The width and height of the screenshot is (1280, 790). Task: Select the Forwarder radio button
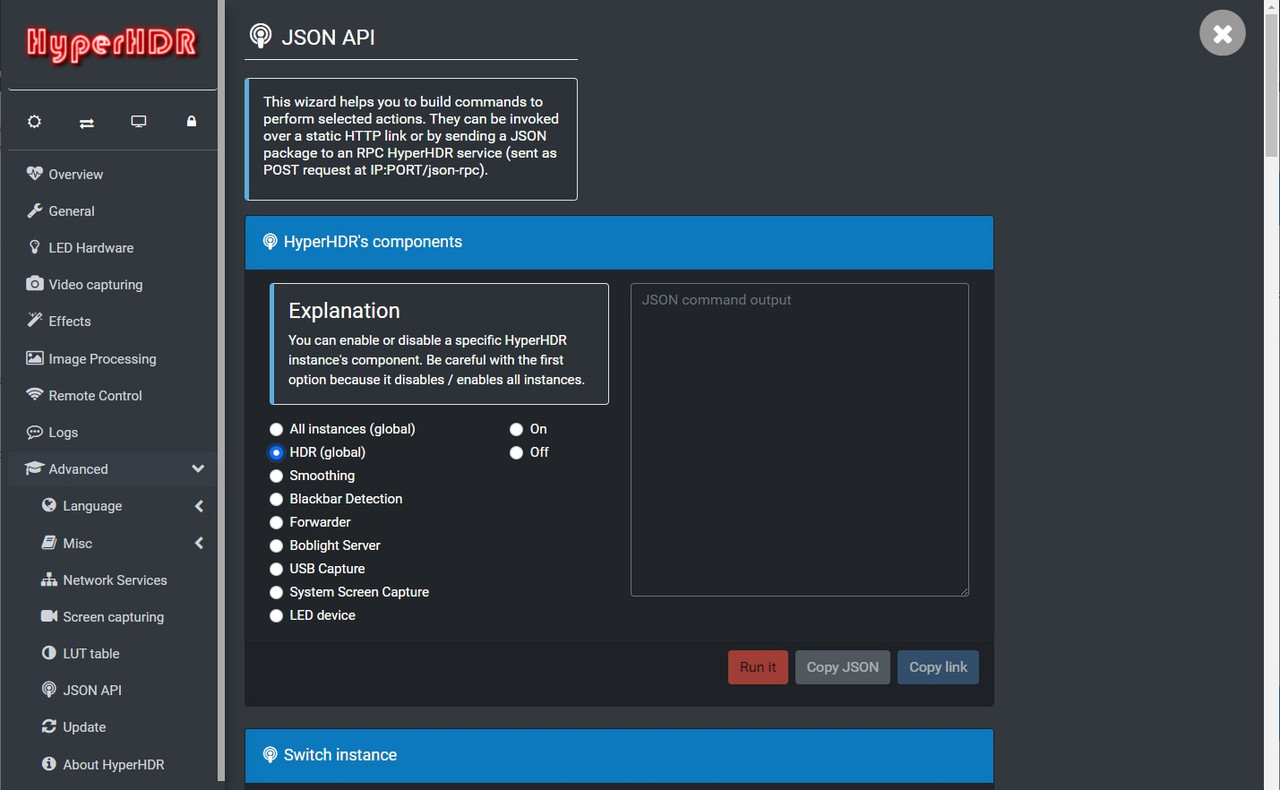[x=276, y=522]
